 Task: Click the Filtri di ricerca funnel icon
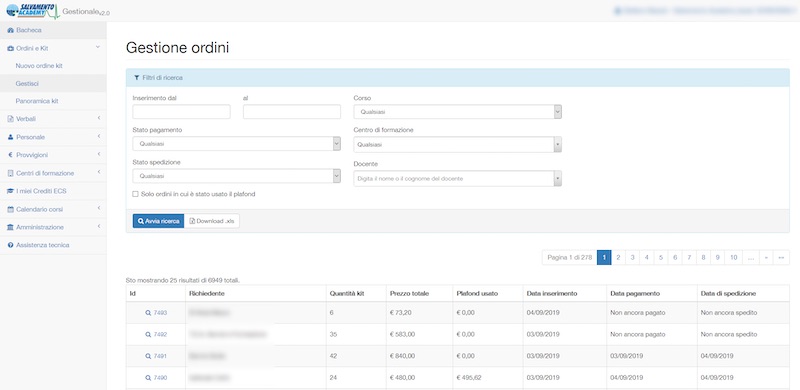(136, 78)
